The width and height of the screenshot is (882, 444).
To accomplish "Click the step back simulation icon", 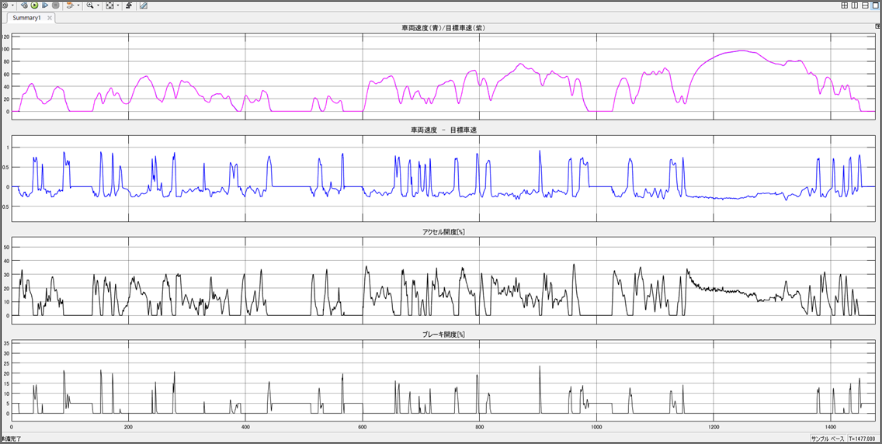I will click(x=25, y=5).
